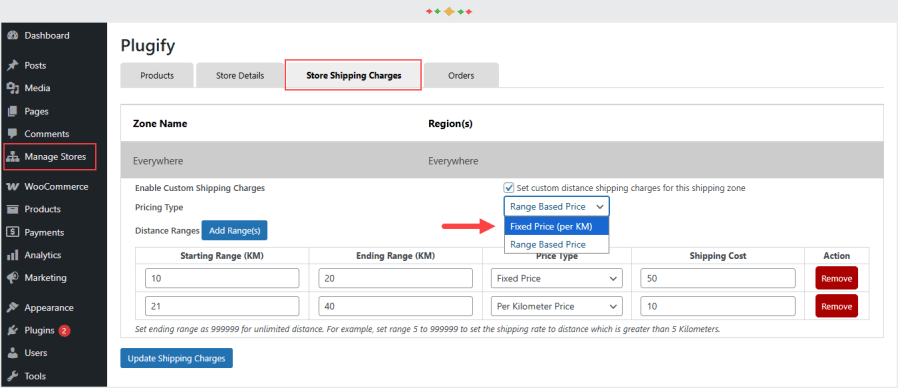This screenshot has height=388, width=898.
Task: Select the Store Shipping Charges tab
Action: pos(353,75)
